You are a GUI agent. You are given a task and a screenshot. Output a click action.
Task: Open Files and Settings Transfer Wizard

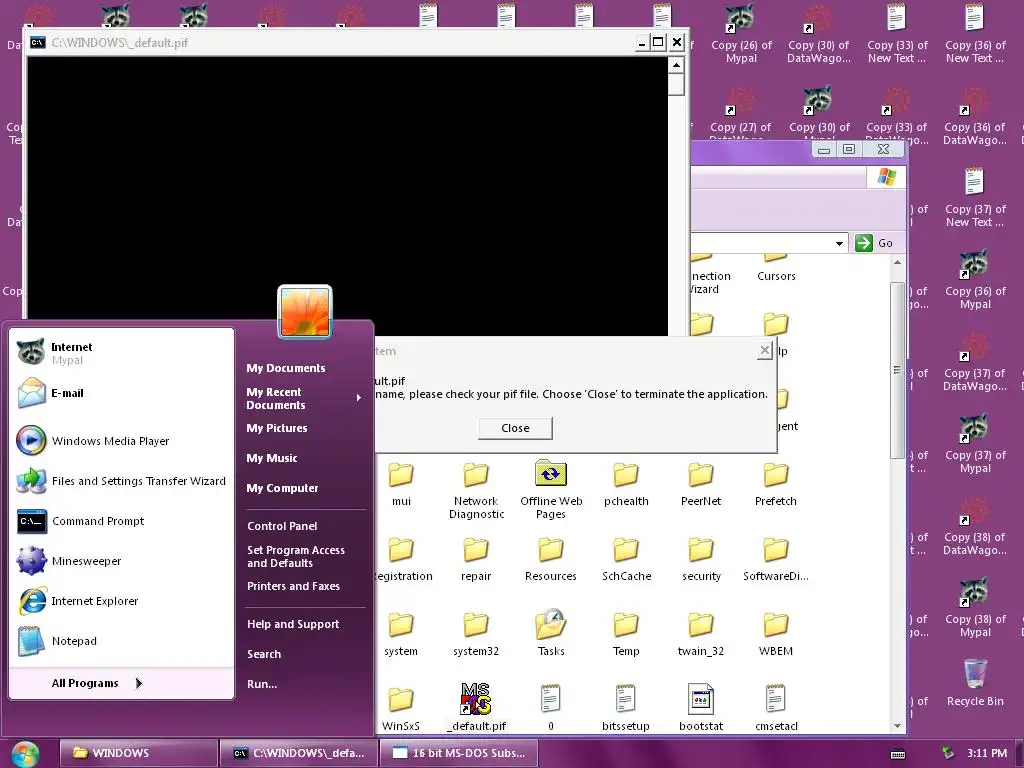pyautogui.click(x=121, y=481)
